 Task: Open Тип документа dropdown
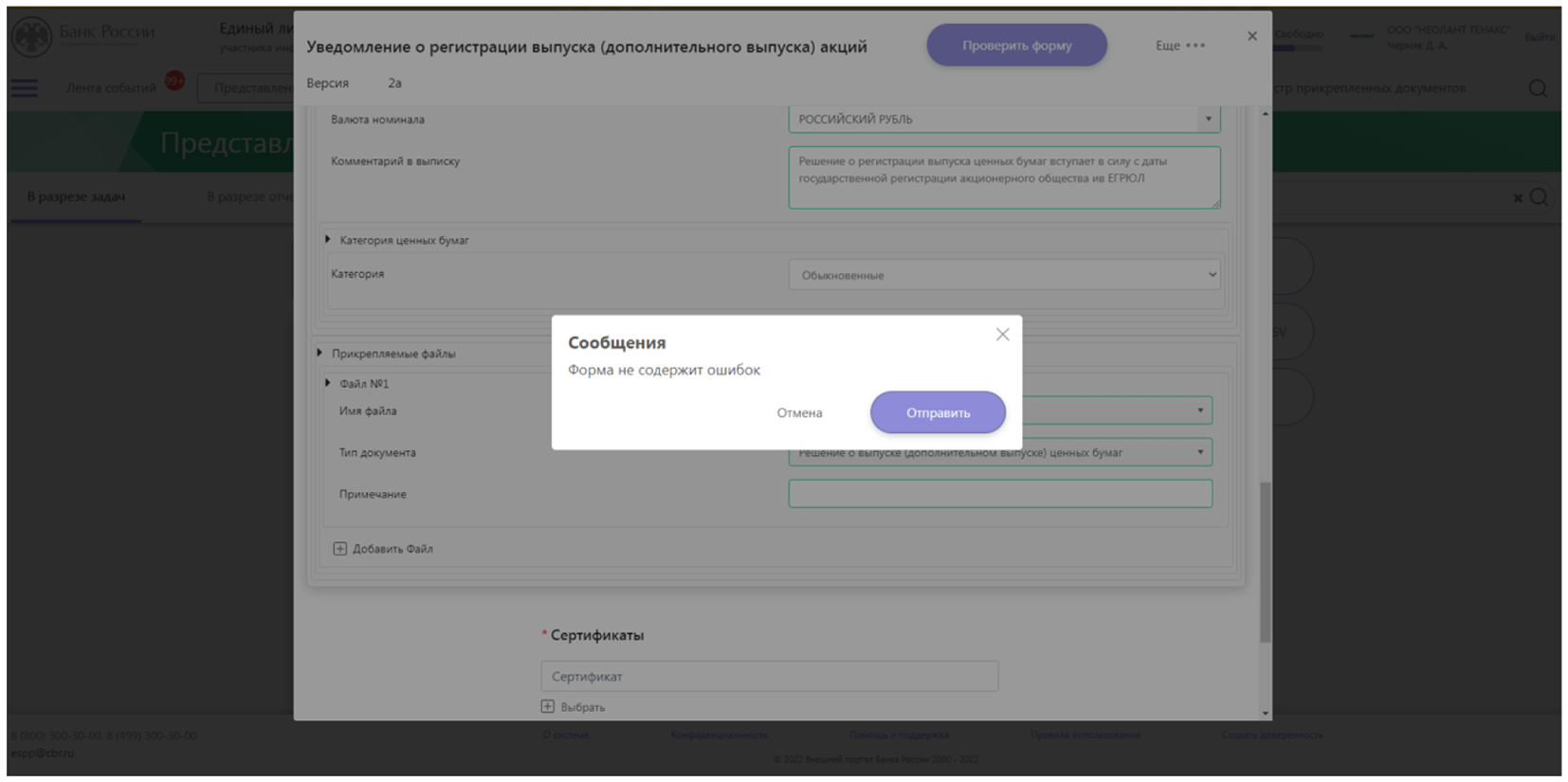[1199, 452]
